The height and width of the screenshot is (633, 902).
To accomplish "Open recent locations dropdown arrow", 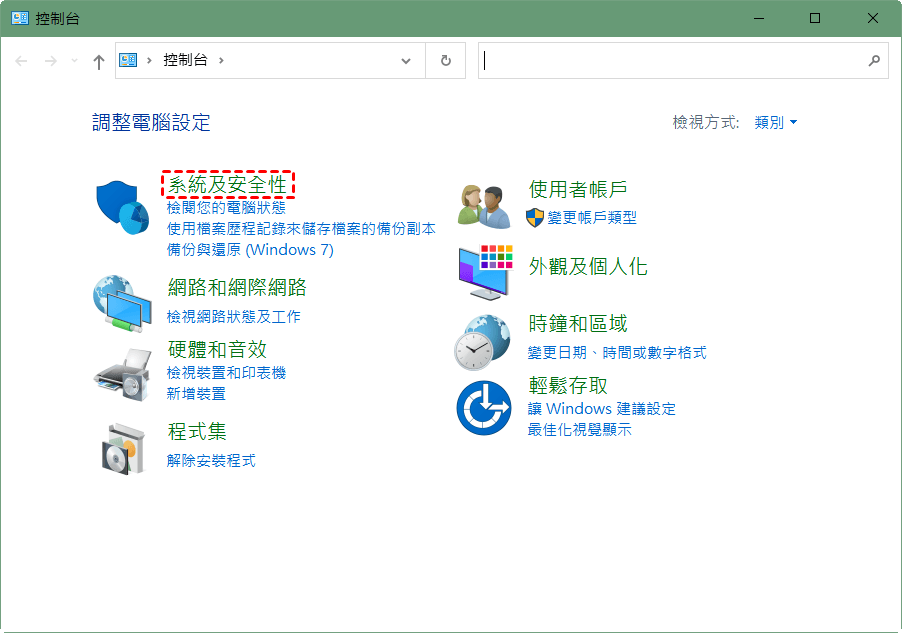I will pyautogui.click(x=74, y=60).
